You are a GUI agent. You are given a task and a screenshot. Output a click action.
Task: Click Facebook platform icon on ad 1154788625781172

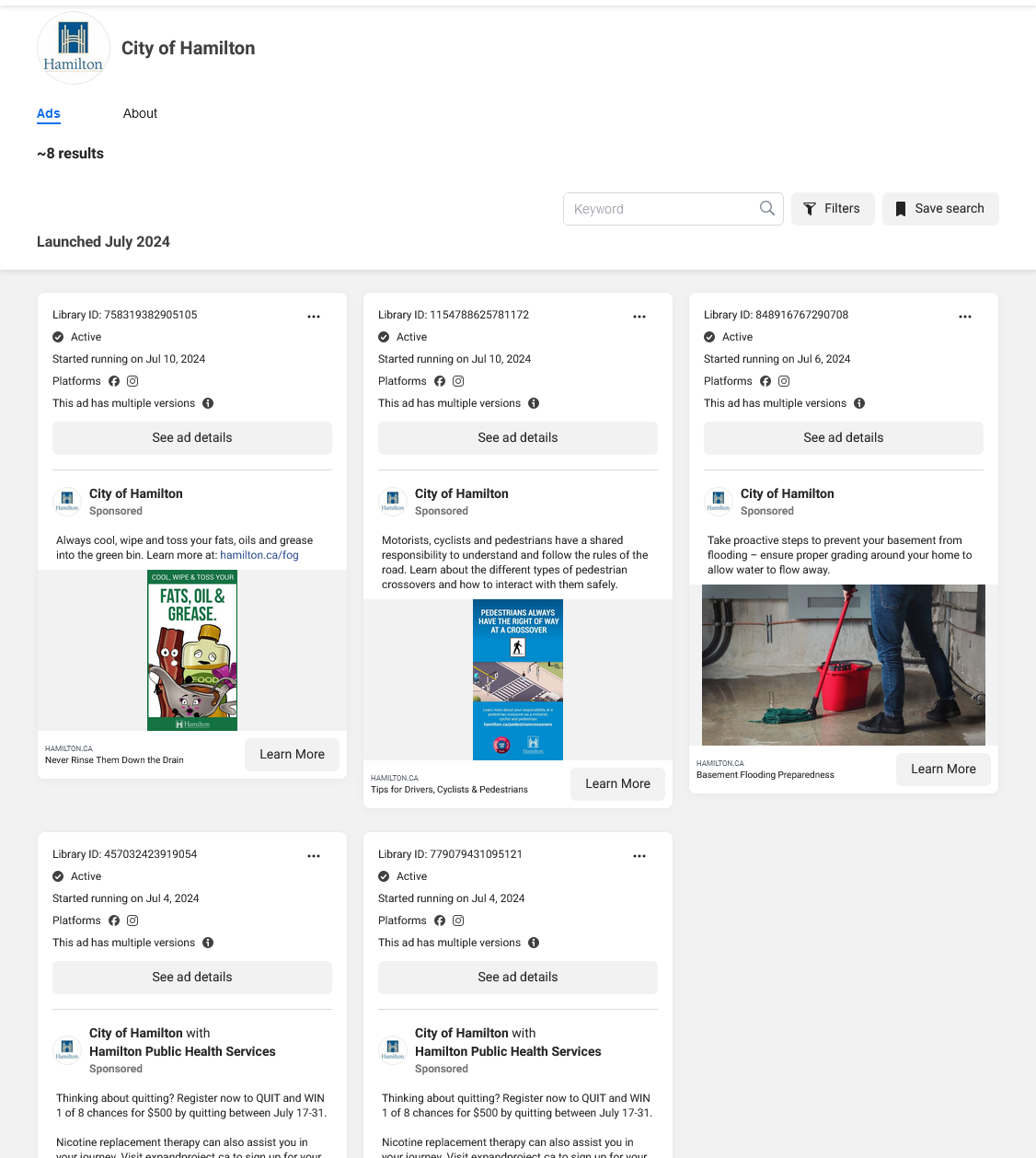pos(440,381)
